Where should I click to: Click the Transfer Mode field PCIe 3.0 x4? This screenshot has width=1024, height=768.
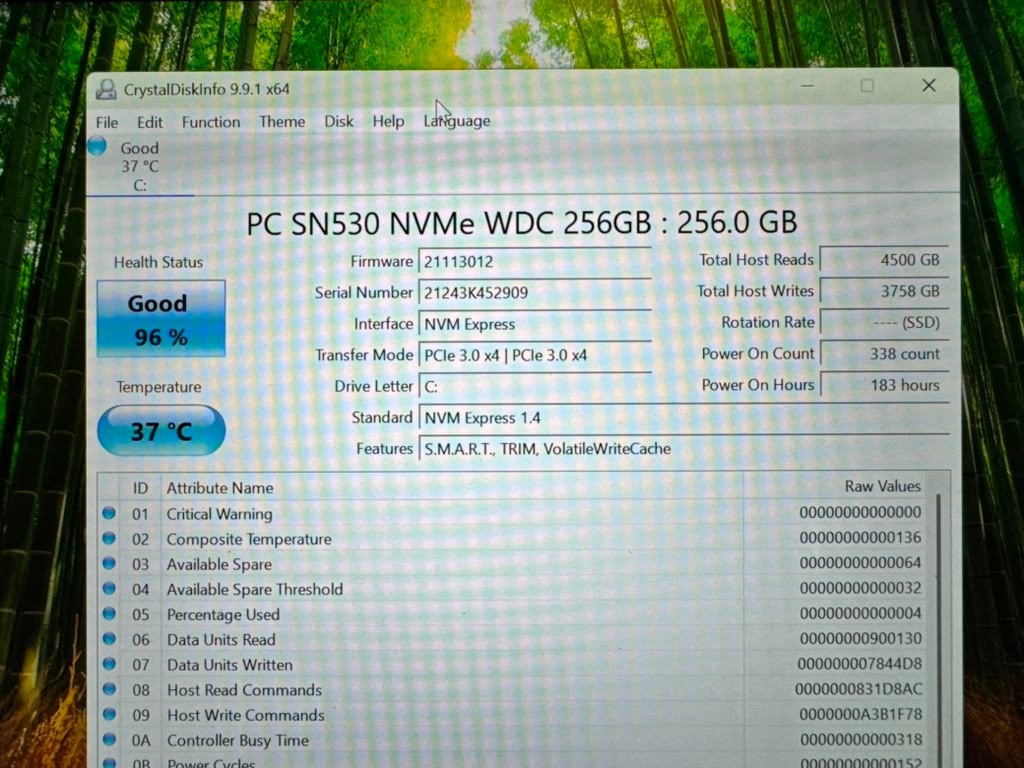point(535,355)
